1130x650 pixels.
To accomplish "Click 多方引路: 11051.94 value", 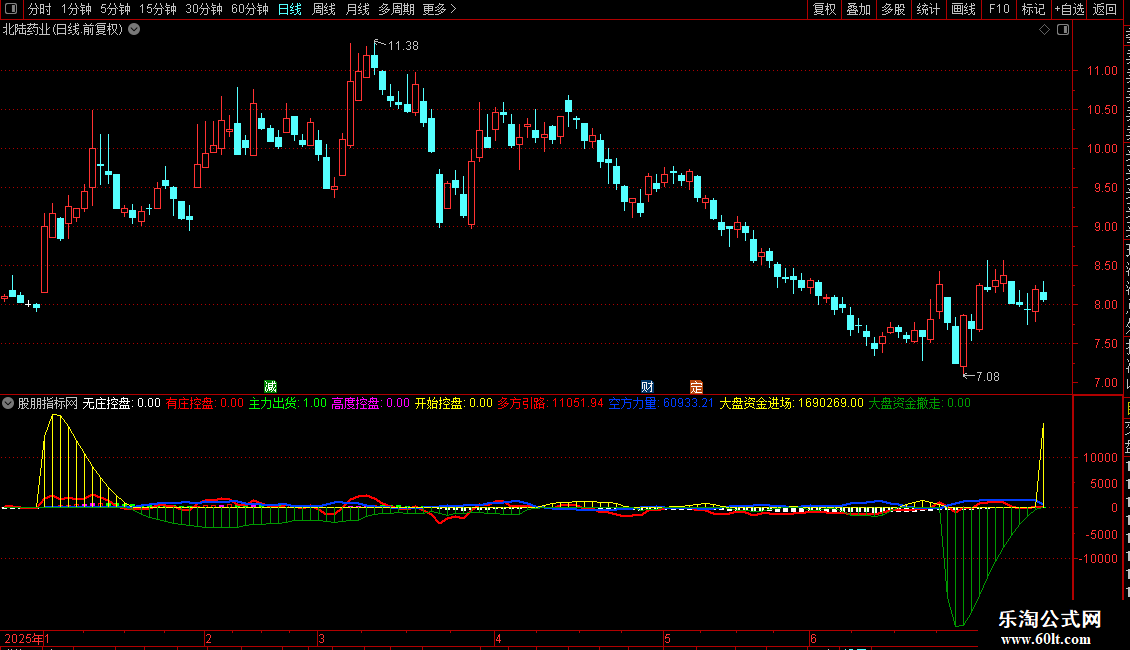I will pyautogui.click(x=550, y=404).
